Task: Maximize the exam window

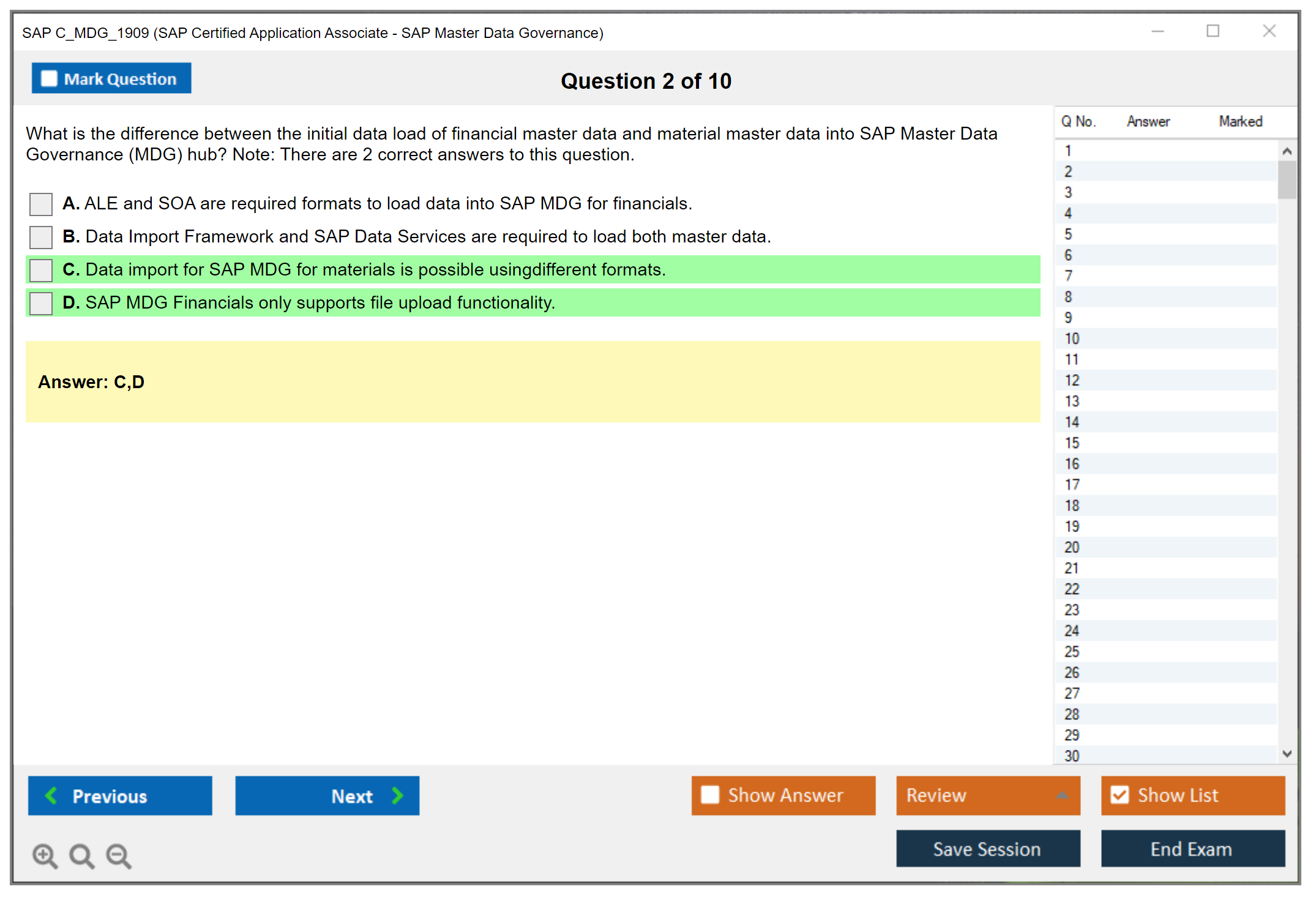Action: point(1213,31)
